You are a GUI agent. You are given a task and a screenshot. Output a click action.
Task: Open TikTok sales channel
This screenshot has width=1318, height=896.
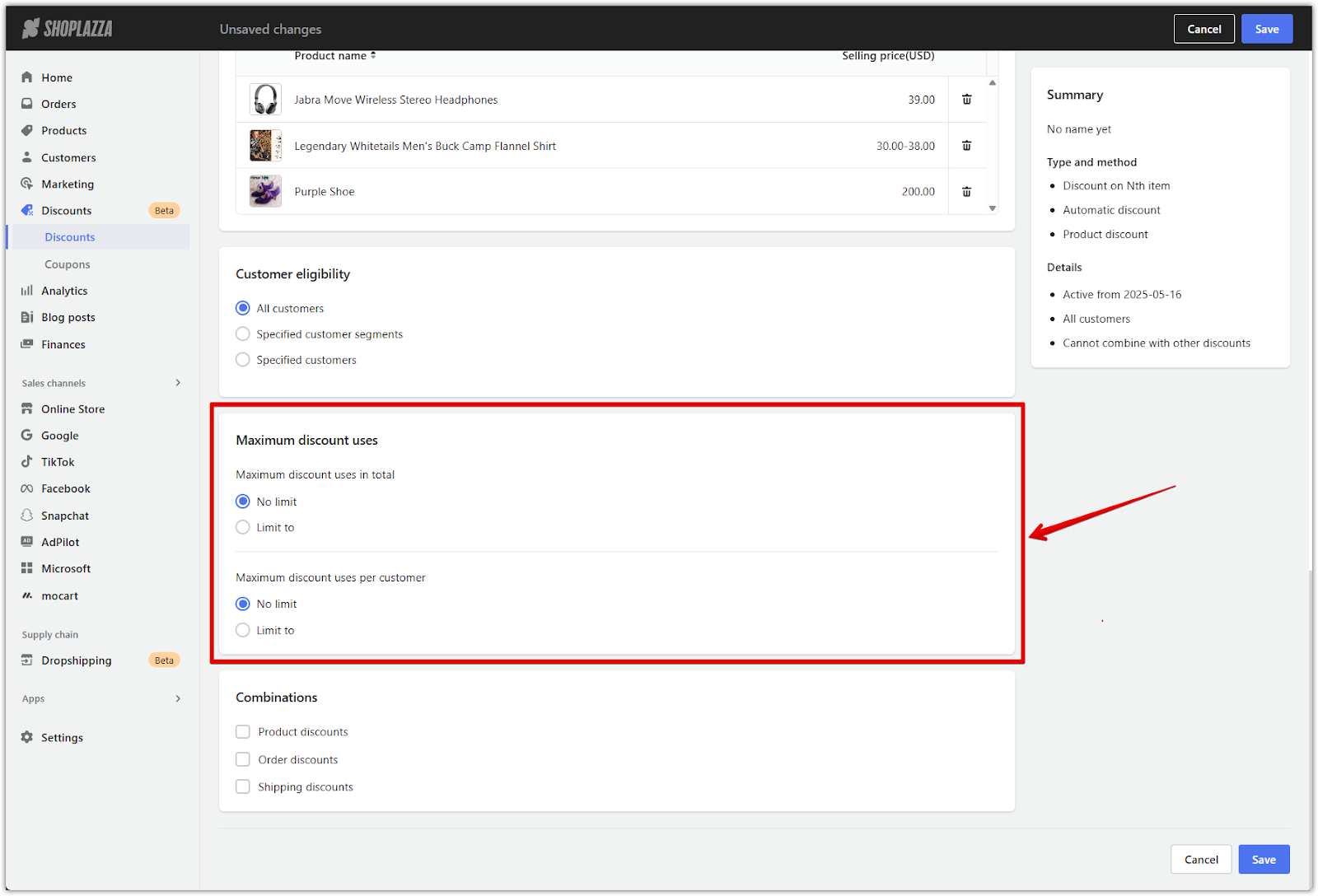[x=58, y=462]
